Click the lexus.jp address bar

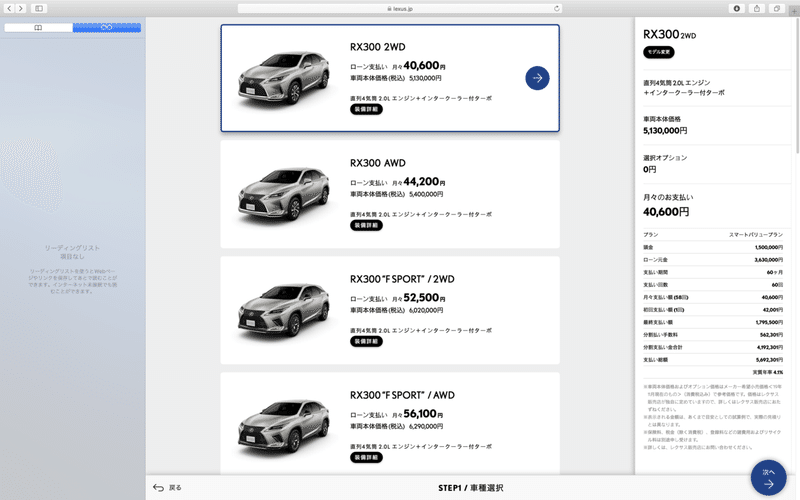coord(399,8)
